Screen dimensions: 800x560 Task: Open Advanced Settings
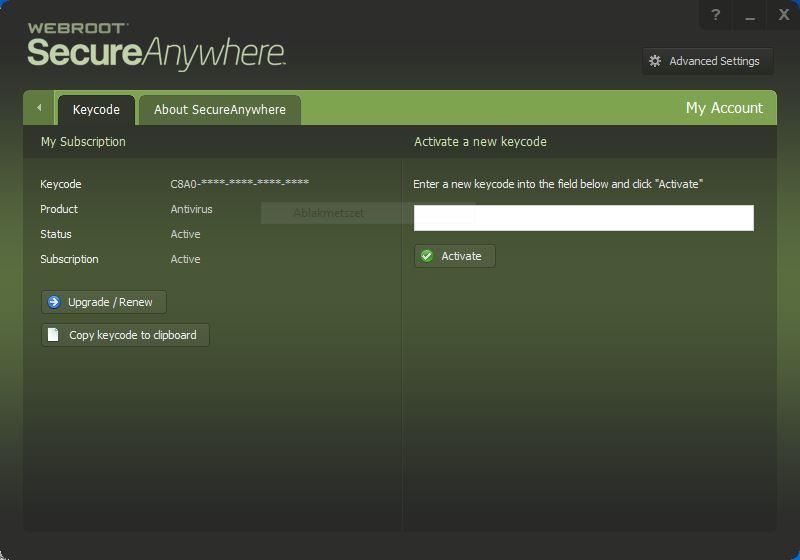(x=707, y=61)
